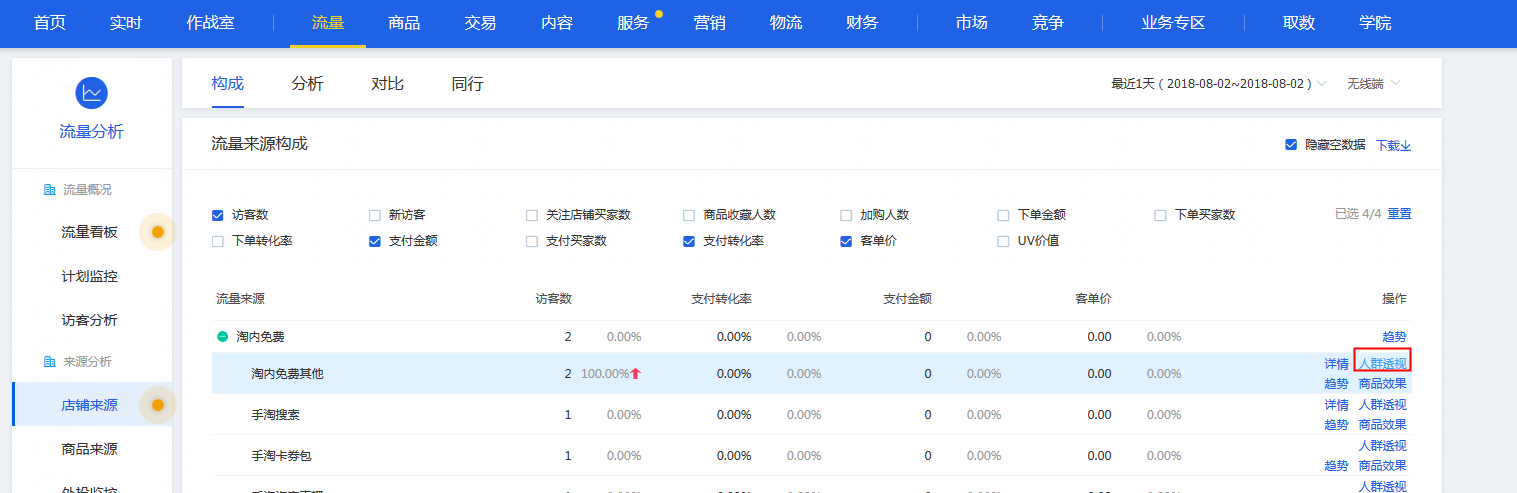Uncheck the 访客数 checkbox
Screen dimensions: 1517x493
pos(218,215)
